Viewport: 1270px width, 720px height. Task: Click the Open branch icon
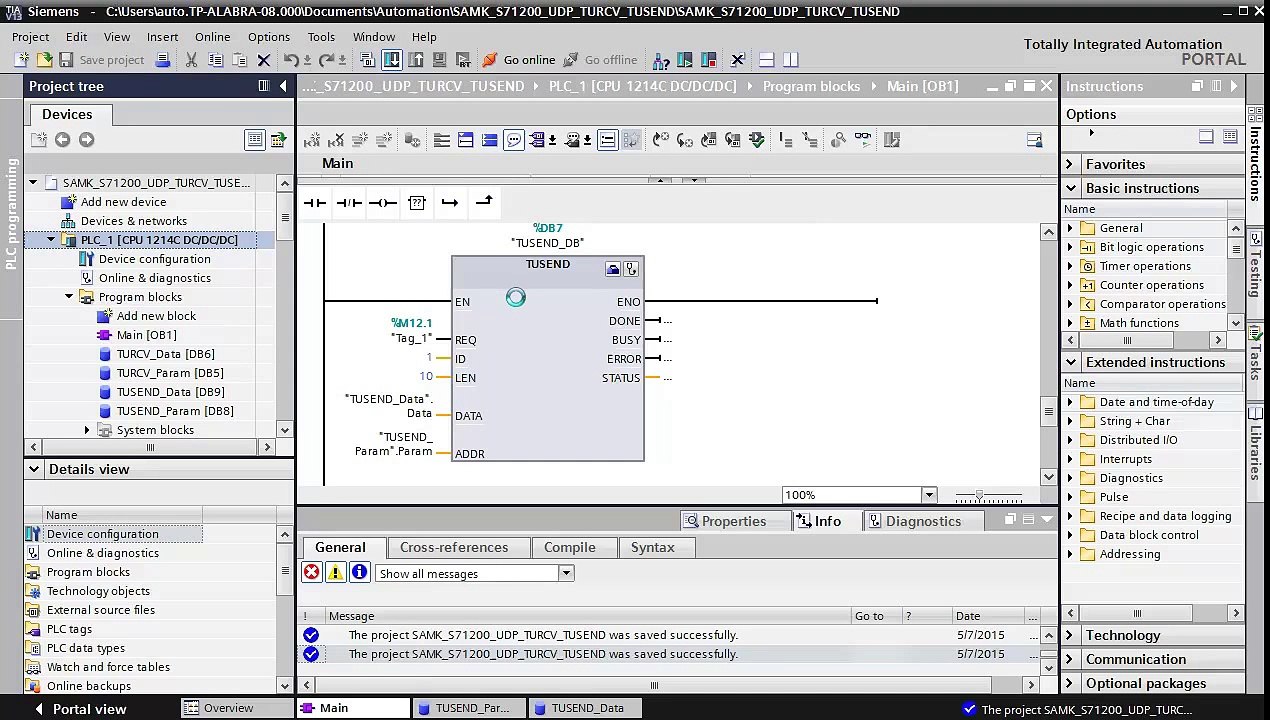pos(450,203)
